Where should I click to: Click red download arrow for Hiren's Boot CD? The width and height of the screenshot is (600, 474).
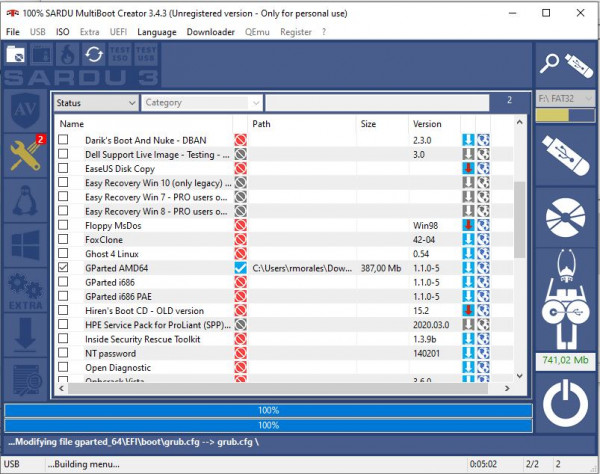pos(468,310)
